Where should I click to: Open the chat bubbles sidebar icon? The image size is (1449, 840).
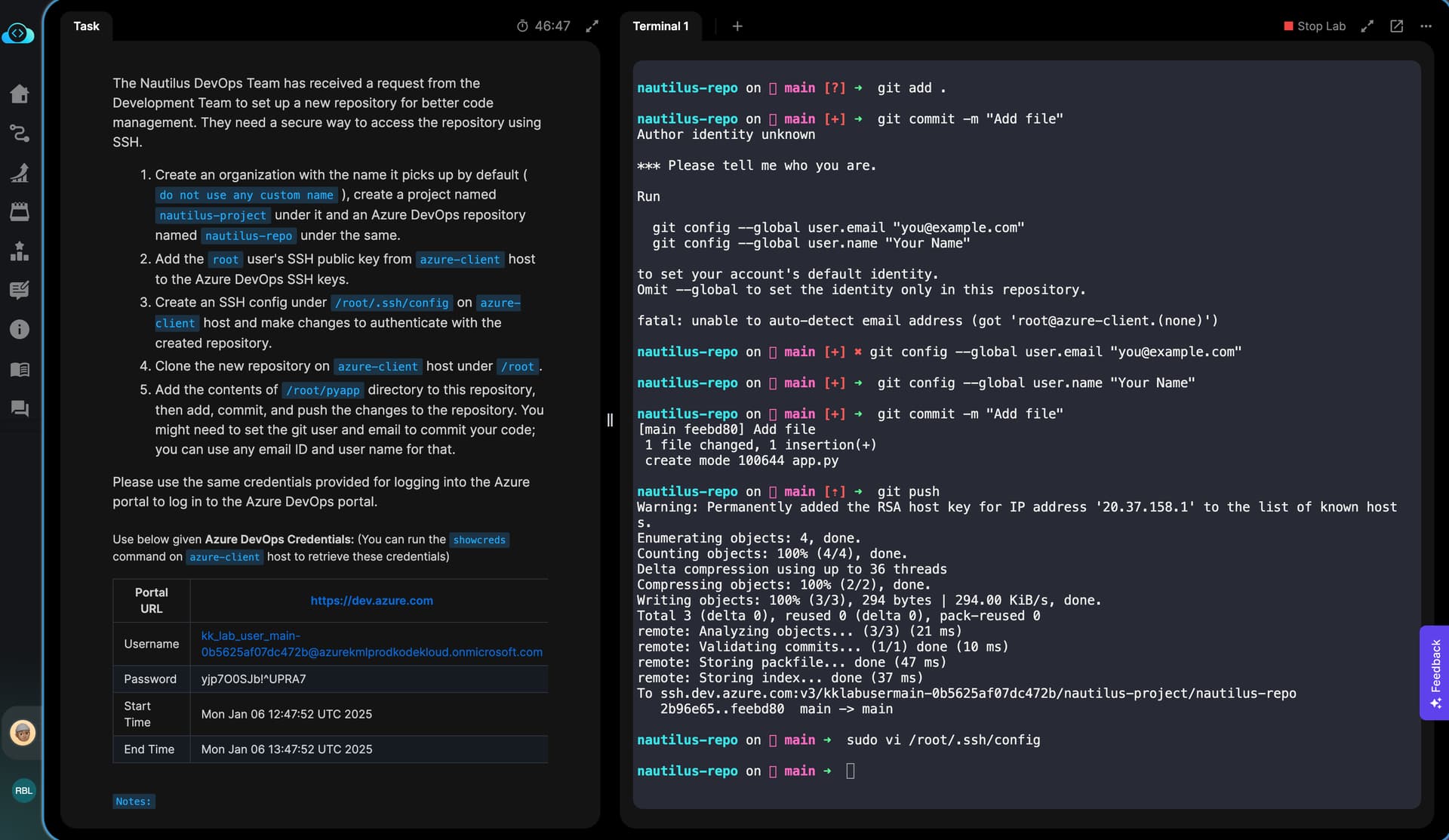point(20,408)
